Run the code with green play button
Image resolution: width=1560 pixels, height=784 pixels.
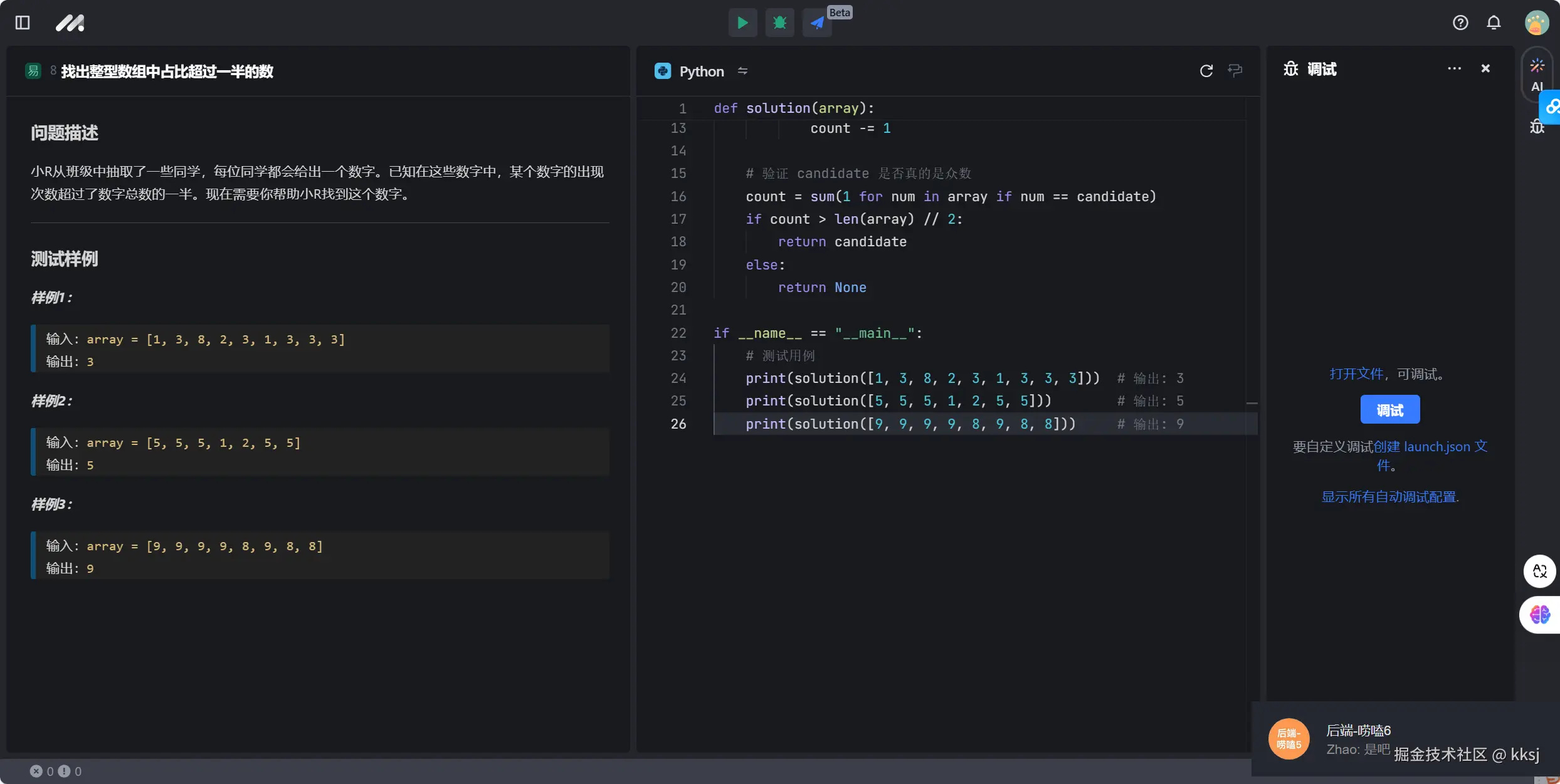[742, 23]
